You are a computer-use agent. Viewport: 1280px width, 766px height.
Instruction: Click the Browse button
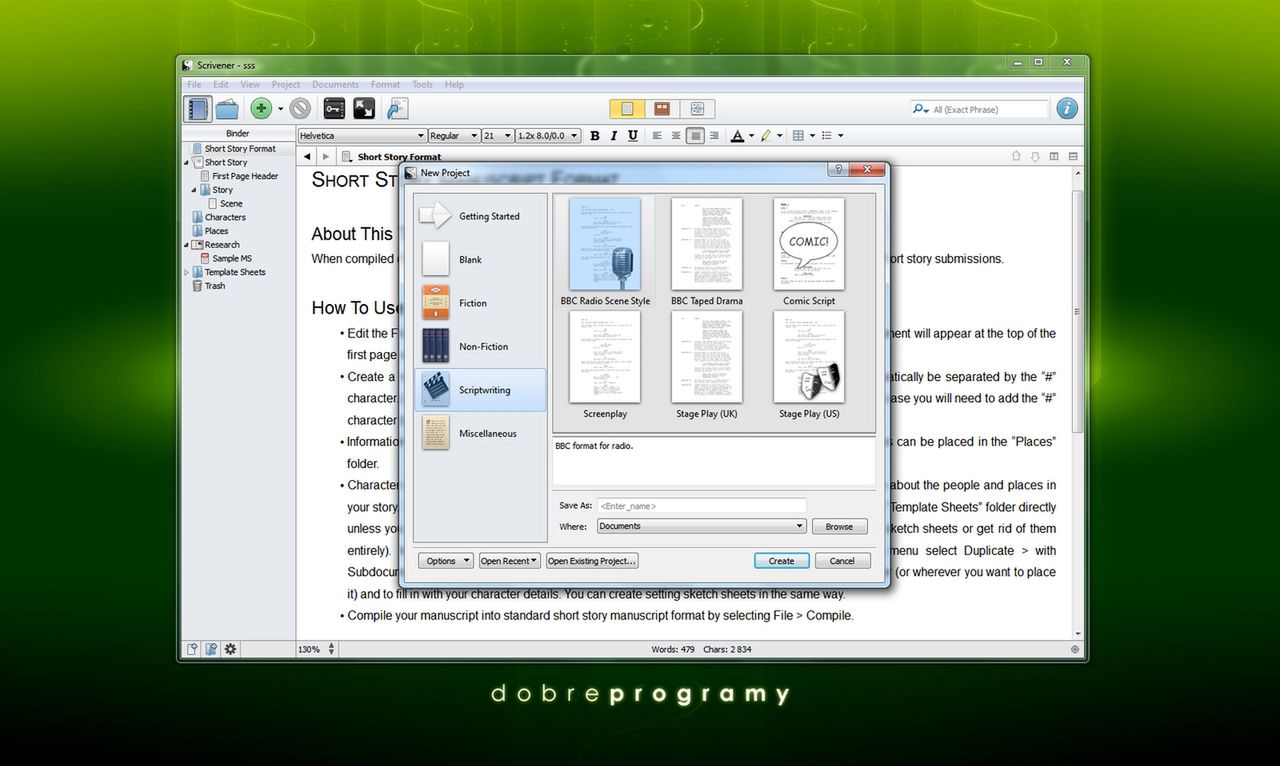pyautogui.click(x=839, y=526)
